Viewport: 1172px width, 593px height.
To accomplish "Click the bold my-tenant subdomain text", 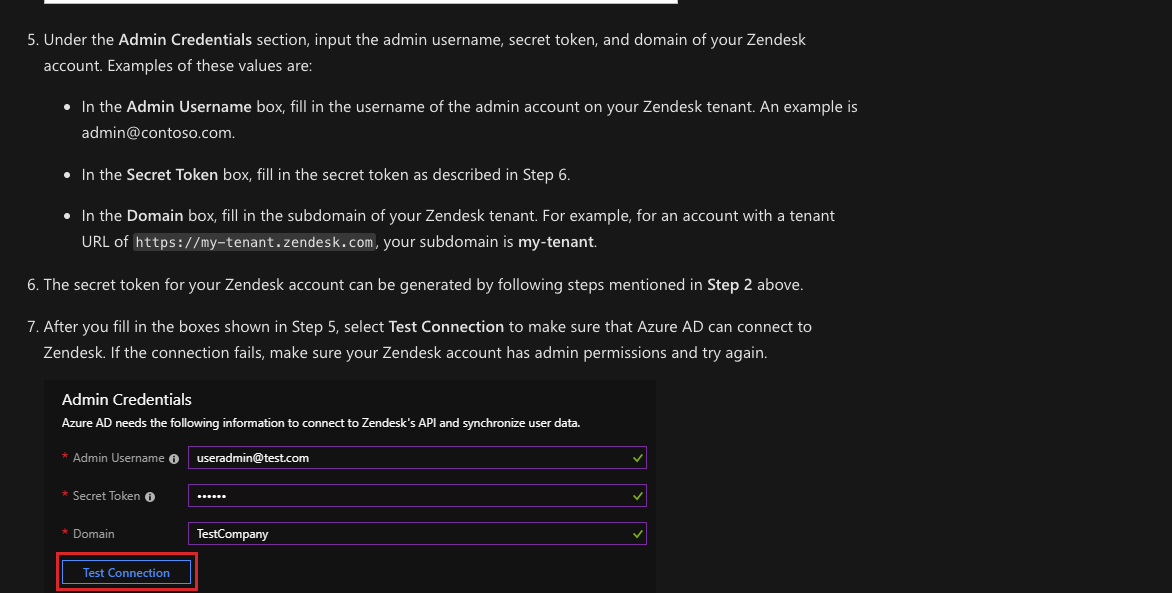I will pos(555,242).
